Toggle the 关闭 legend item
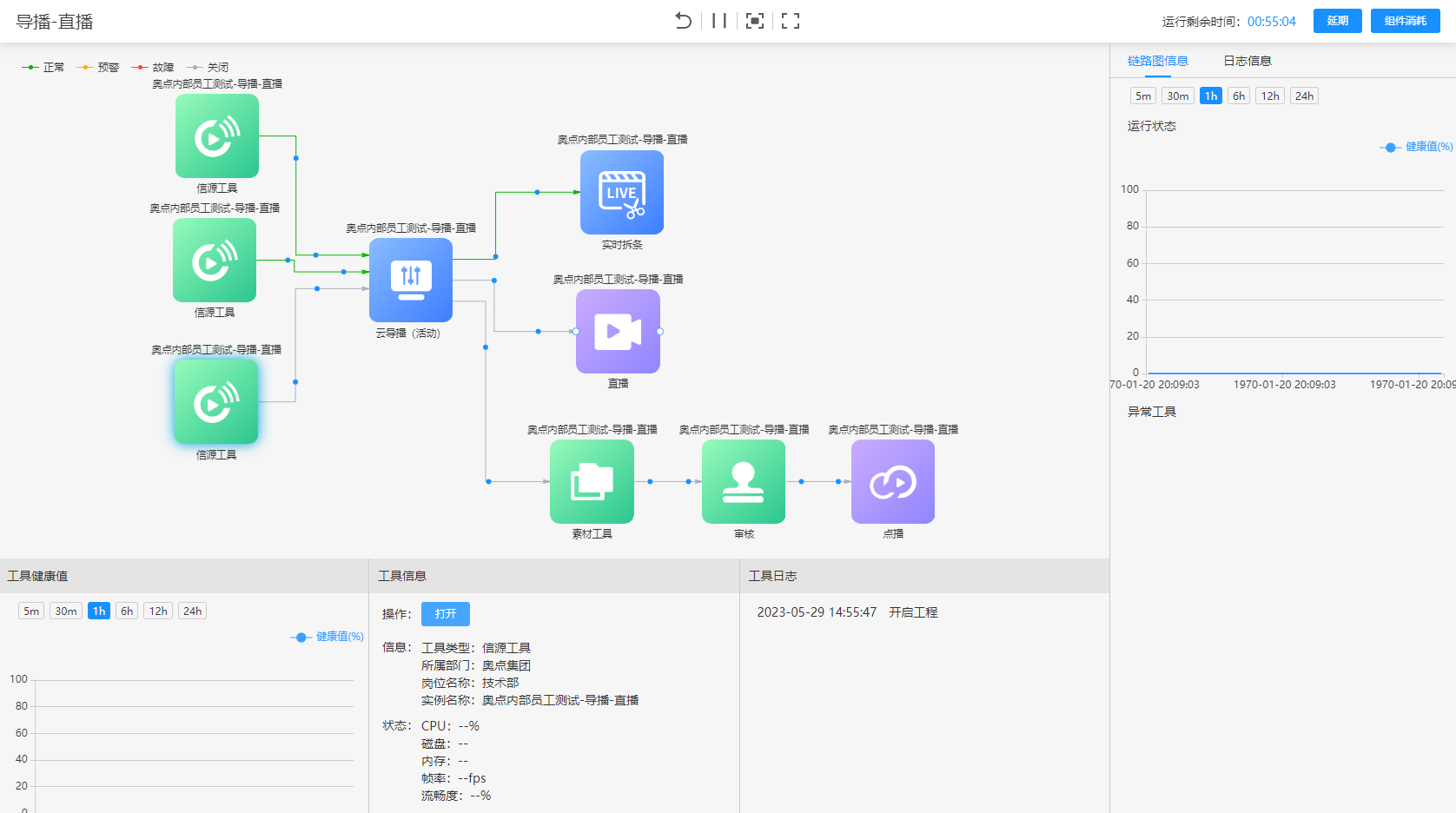This screenshot has width=1456, height=813. pos(208,67)
